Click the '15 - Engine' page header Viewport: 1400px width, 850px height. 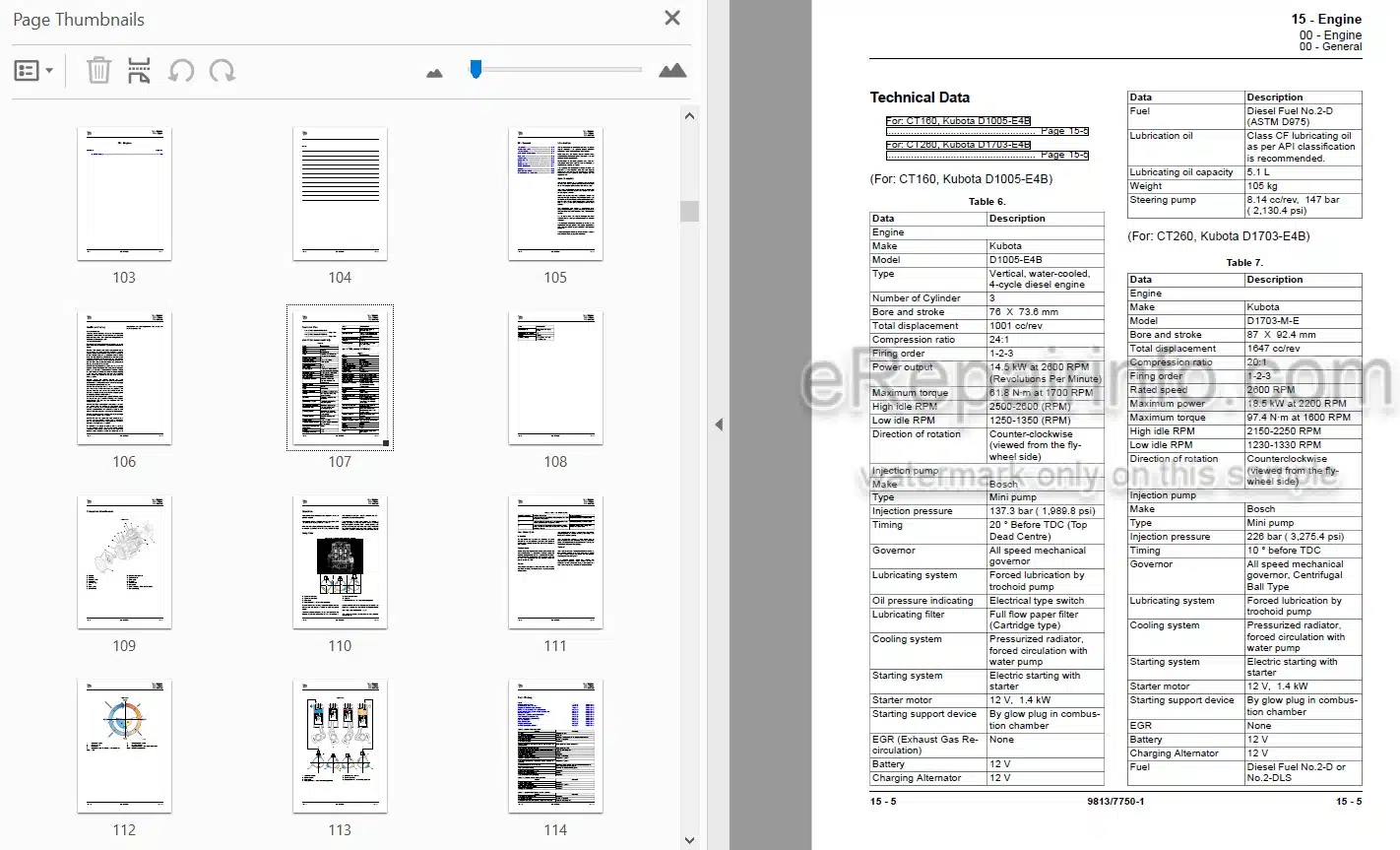[1326, 19]
